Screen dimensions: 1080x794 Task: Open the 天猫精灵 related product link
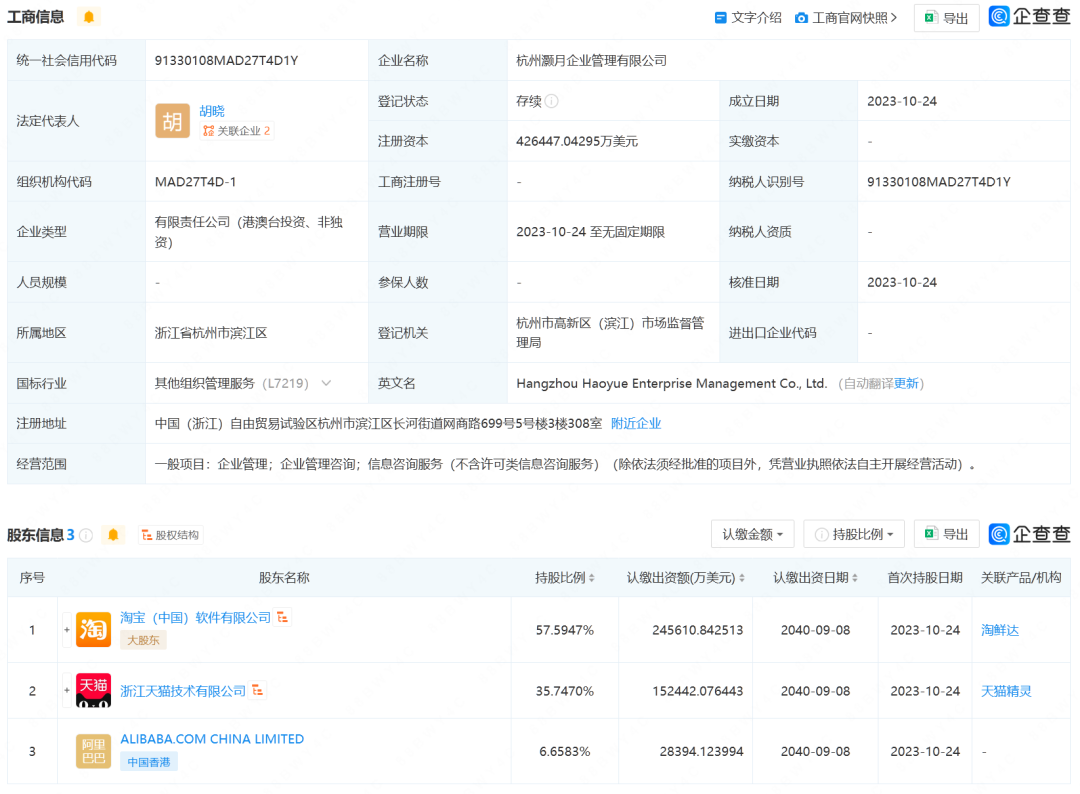1006,691
